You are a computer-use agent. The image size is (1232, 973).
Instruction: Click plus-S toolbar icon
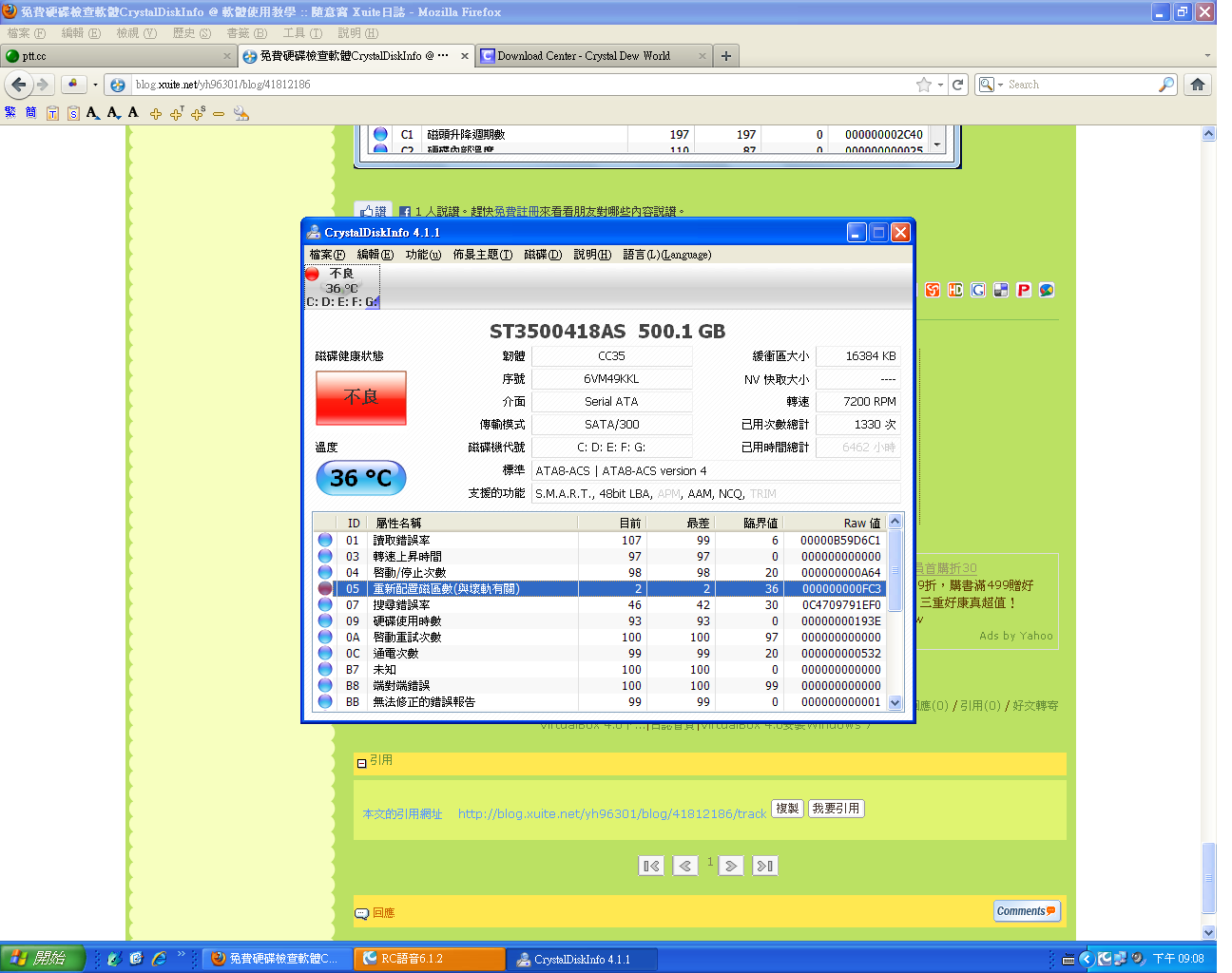pyautogui.click(x=198, y=113)
